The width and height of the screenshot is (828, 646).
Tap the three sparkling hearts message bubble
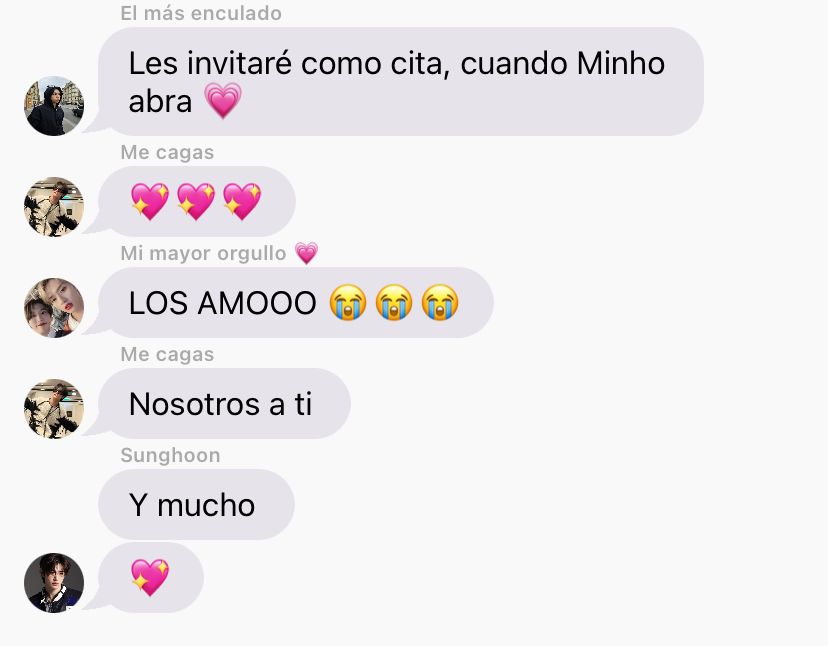point(196,201)
